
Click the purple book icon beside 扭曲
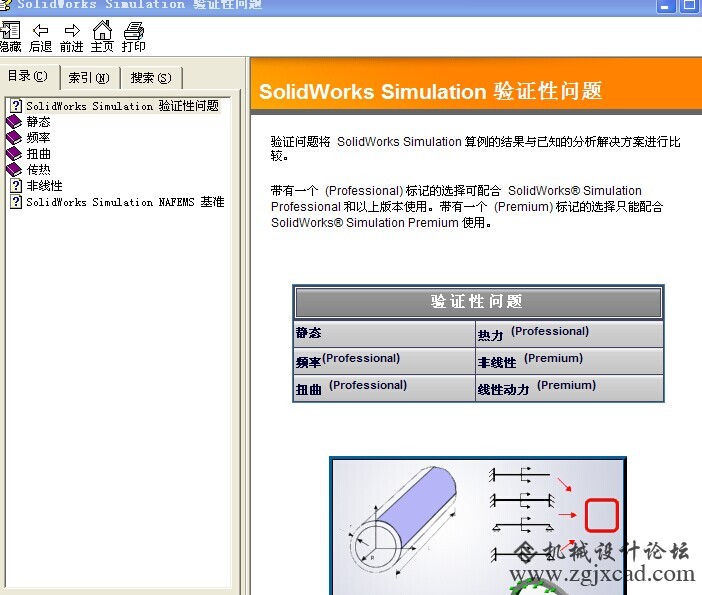pos(14,154)
